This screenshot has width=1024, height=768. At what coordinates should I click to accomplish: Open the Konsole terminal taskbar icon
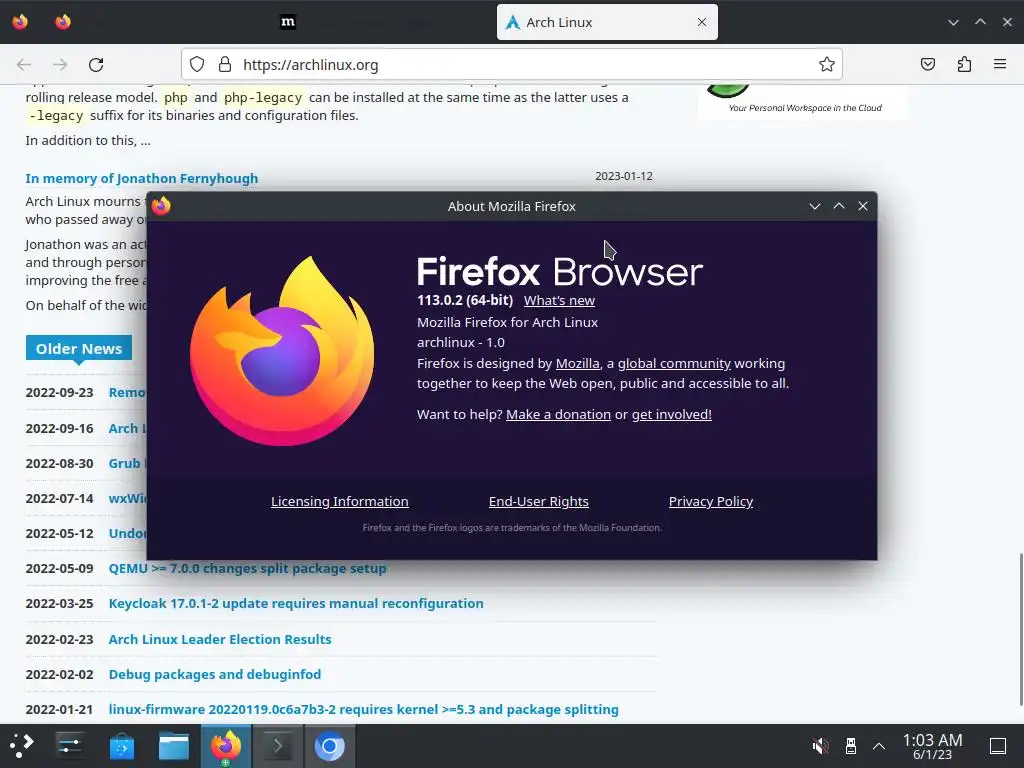(x=278, y=746)
